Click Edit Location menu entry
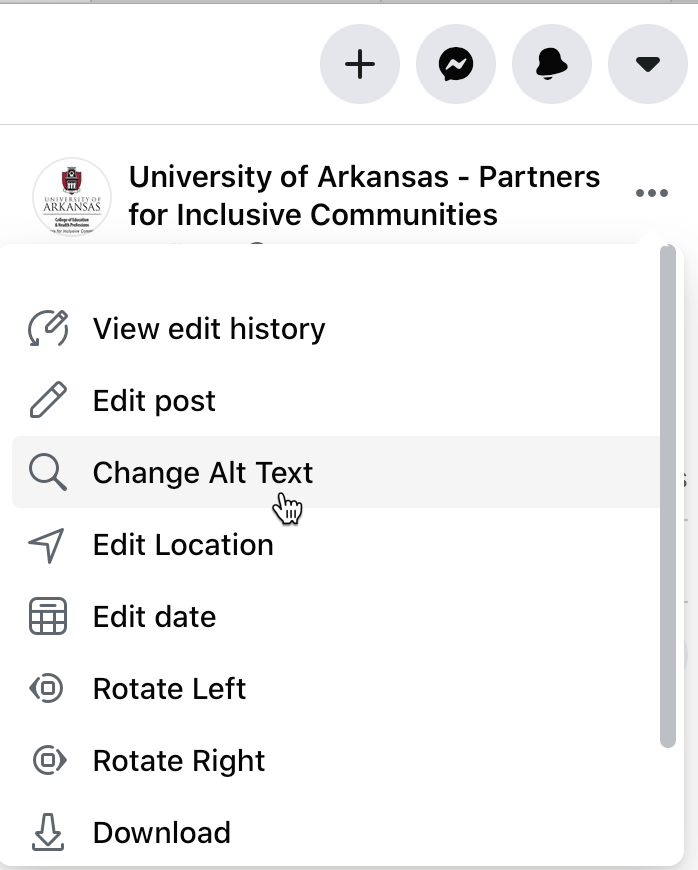The image size is (698, 870). (x=183, y=545)
